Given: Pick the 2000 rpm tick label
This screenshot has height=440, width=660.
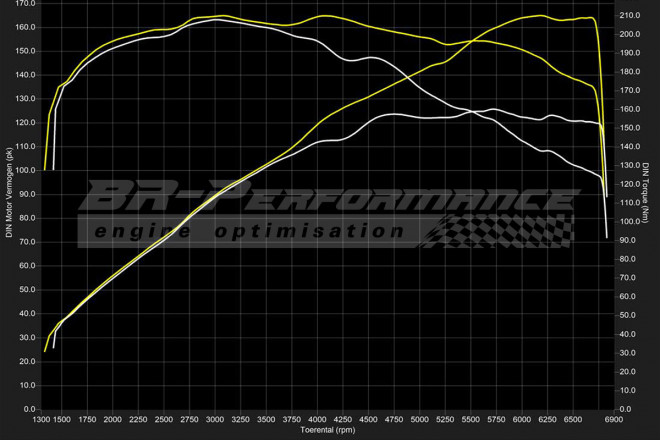Looking at the screenshot, I should click(112, 420).
